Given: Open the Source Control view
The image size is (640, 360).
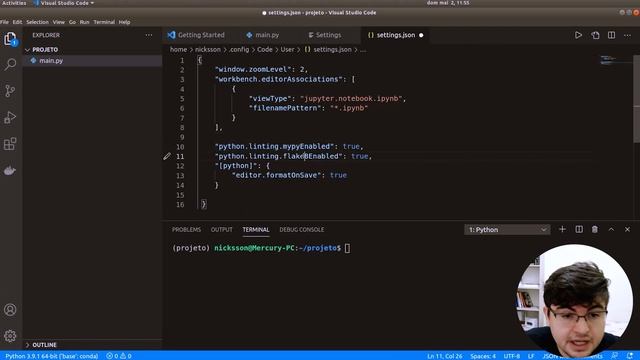Looking at the screenshot, I should (10, 91).
